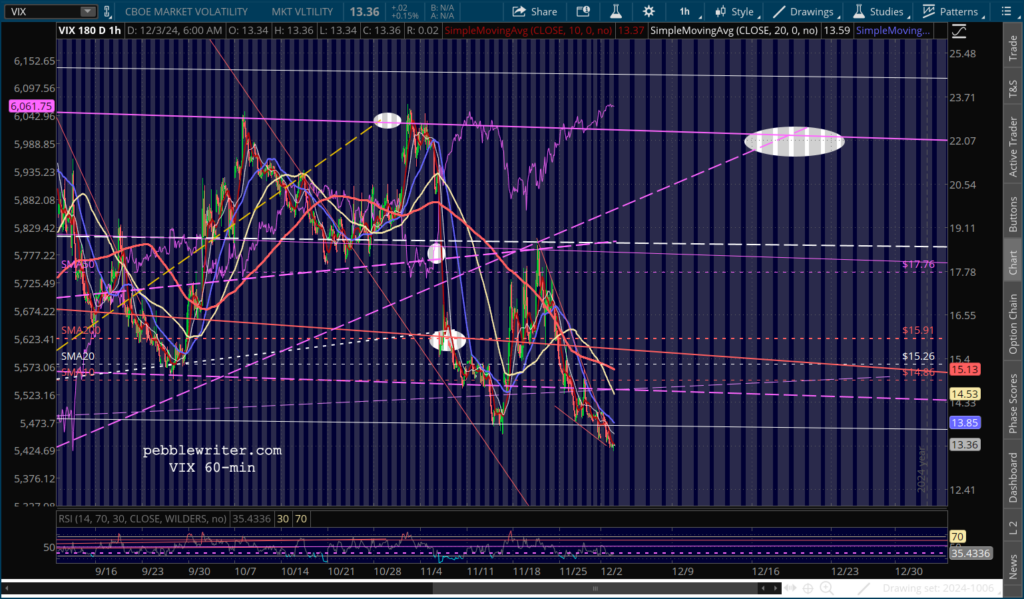Select the large white ellipse drawing at right
Image resolution: width=1024 pixels, height=599 pixels.
[794, 142]
